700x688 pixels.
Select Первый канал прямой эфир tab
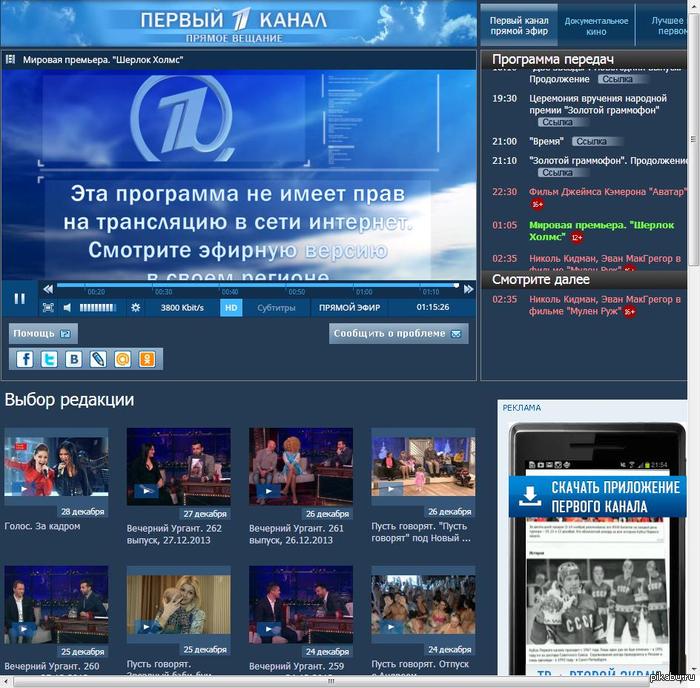click(519, 25)
